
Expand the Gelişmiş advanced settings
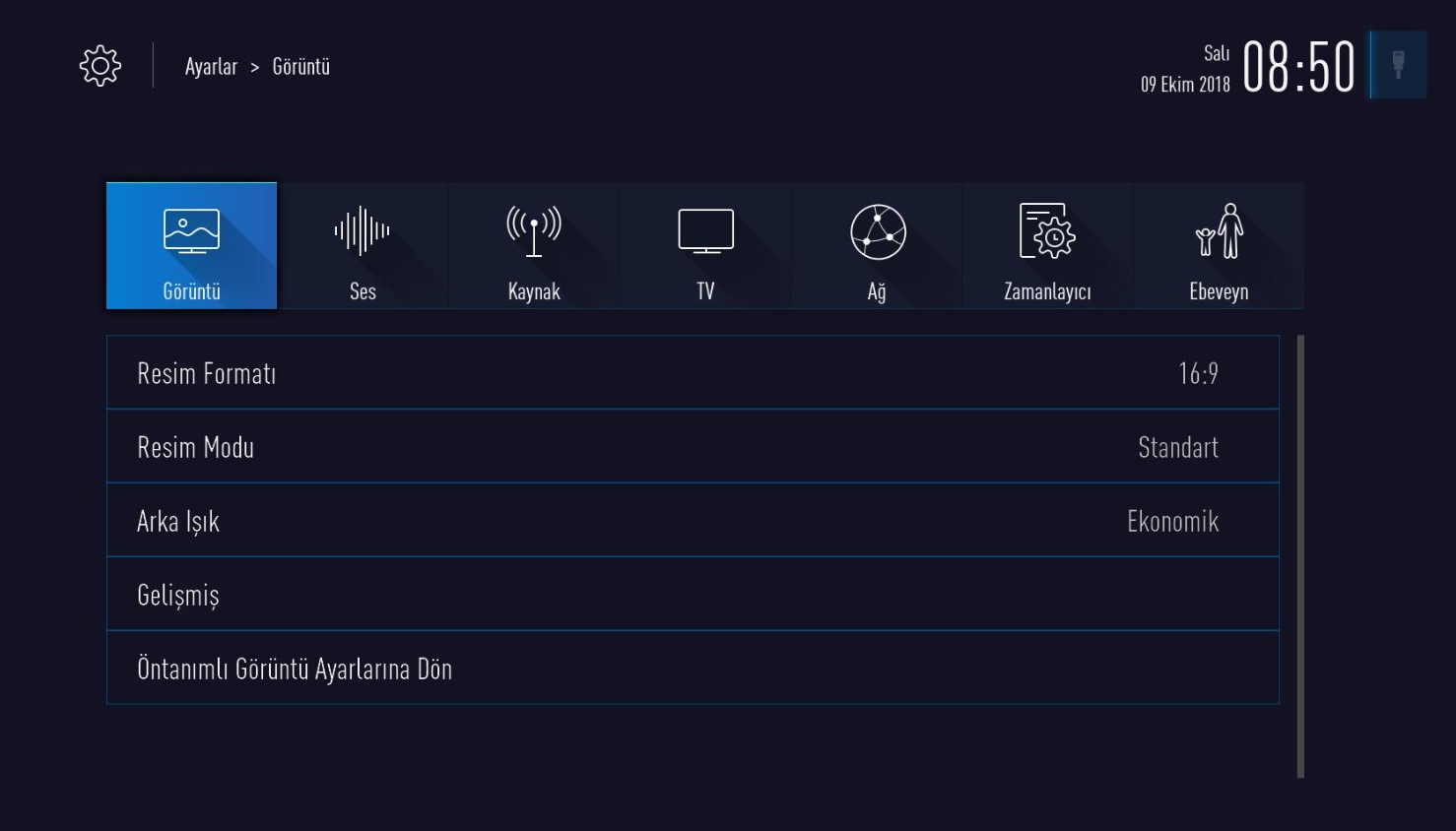click(690, 593)
